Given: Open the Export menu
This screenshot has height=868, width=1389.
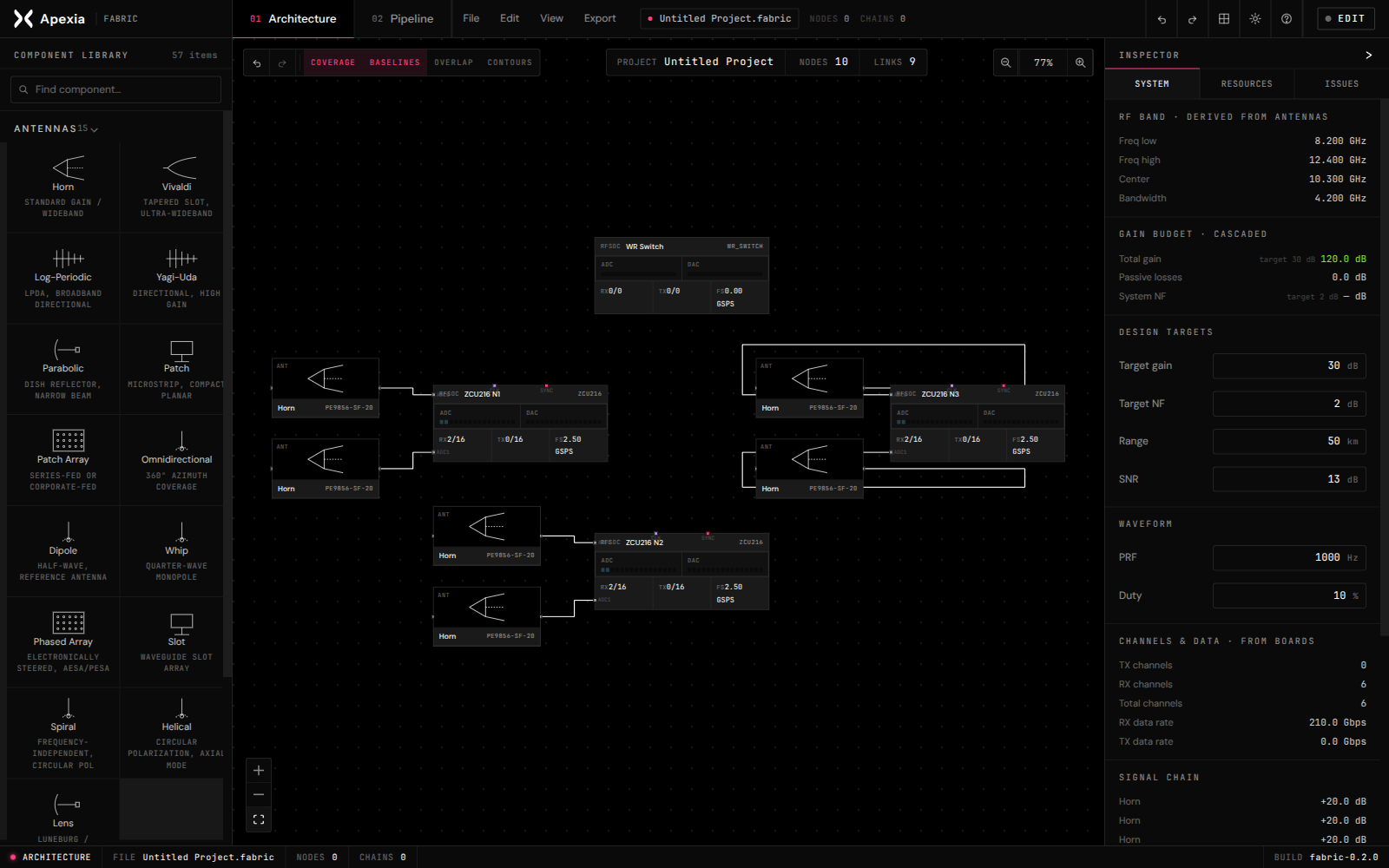Looking at the screenshot, I should [600, 18].
